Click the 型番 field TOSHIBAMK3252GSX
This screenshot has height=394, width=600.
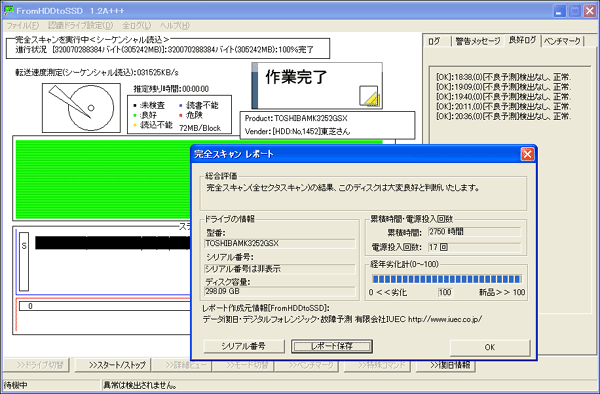[x=280, y=243]
